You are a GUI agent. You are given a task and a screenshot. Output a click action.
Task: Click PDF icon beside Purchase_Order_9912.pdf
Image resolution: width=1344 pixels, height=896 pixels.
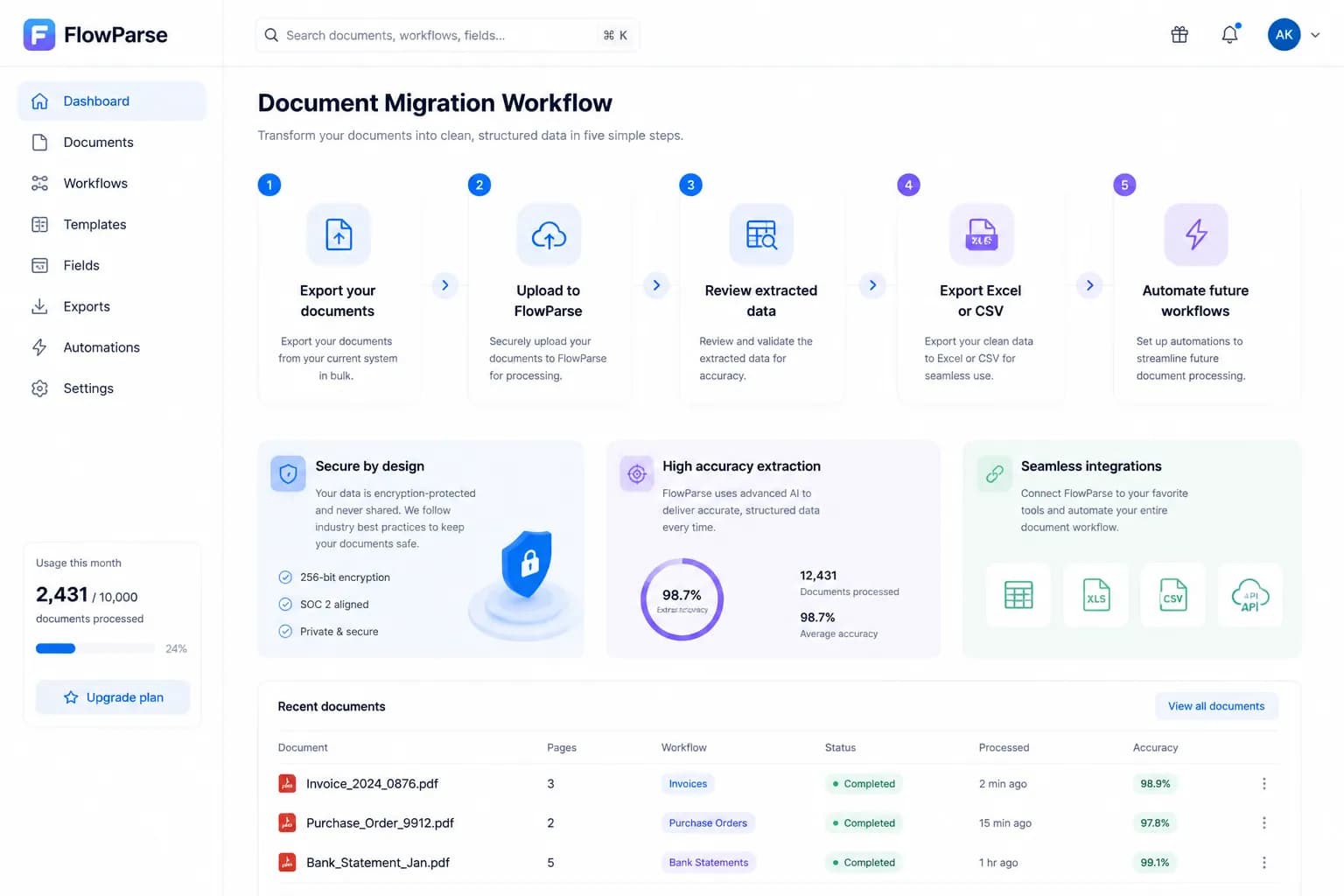point(287,823)
